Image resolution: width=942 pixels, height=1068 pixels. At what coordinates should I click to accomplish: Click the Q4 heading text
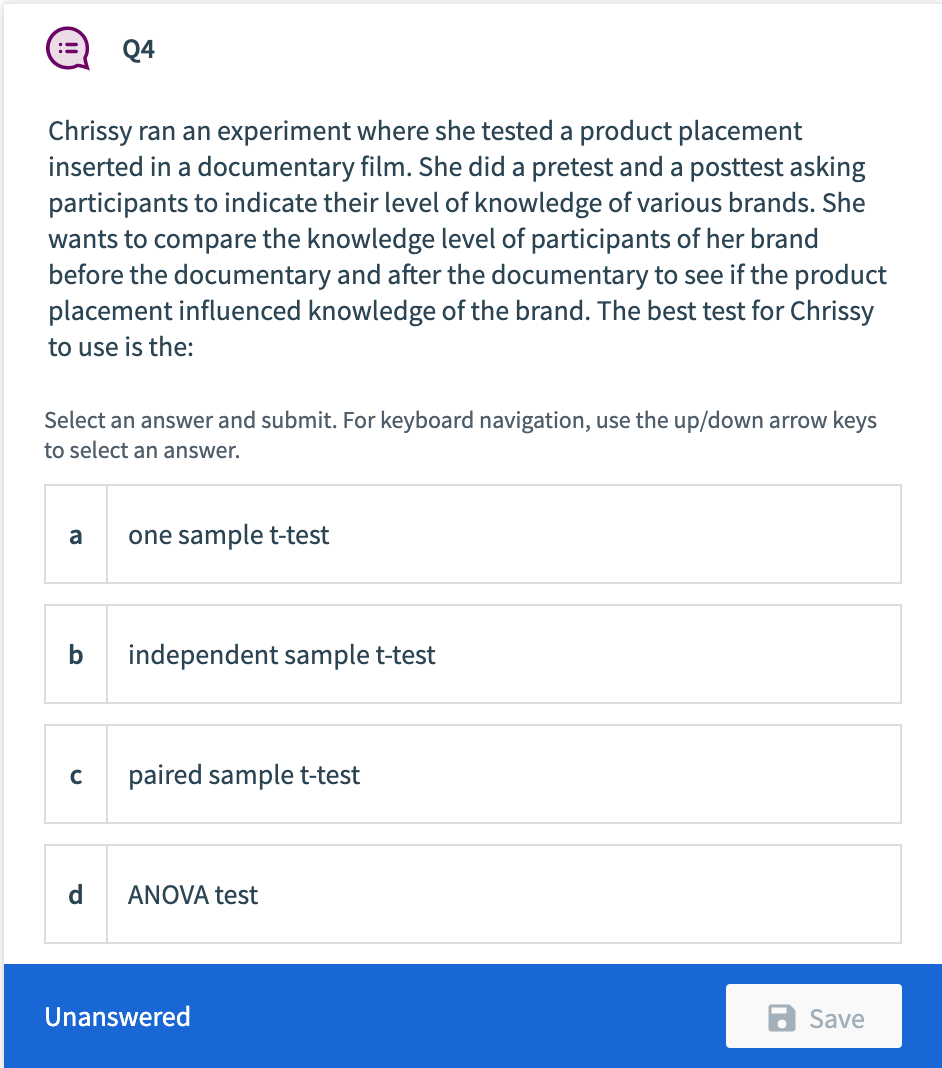(x=138, y=47)
